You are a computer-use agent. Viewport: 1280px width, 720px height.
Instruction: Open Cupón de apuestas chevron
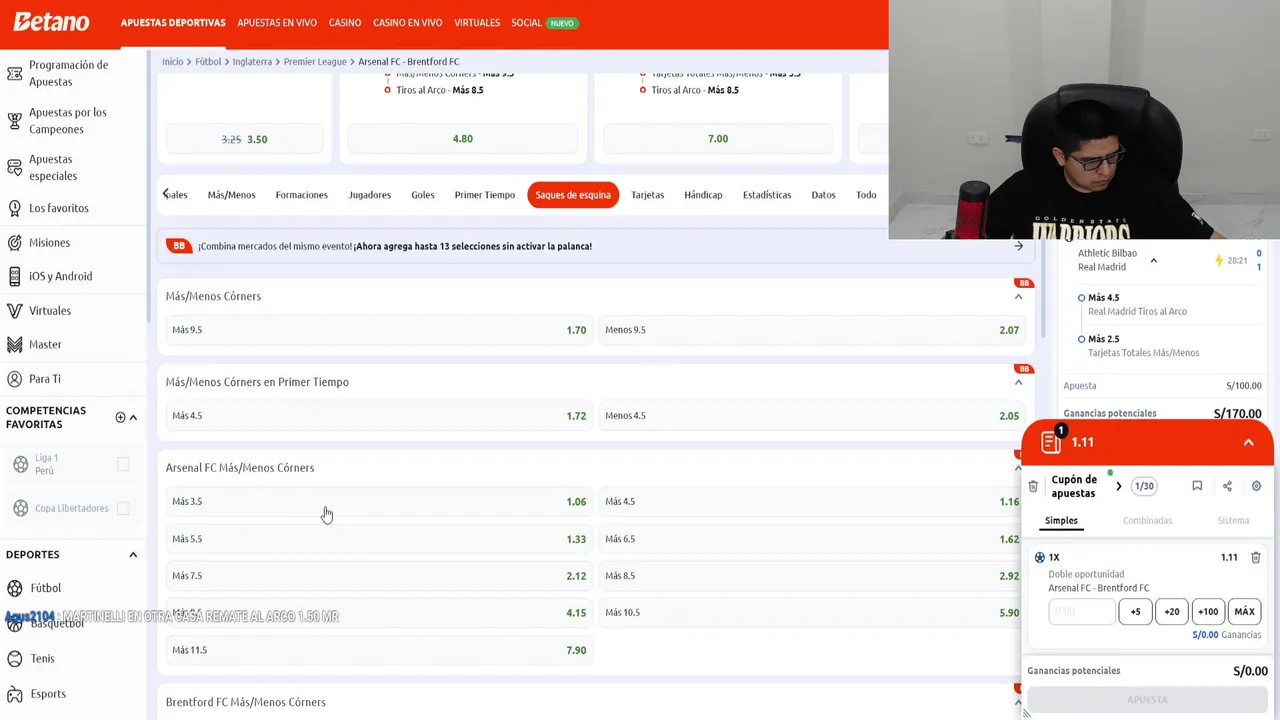coord(1118,486)
